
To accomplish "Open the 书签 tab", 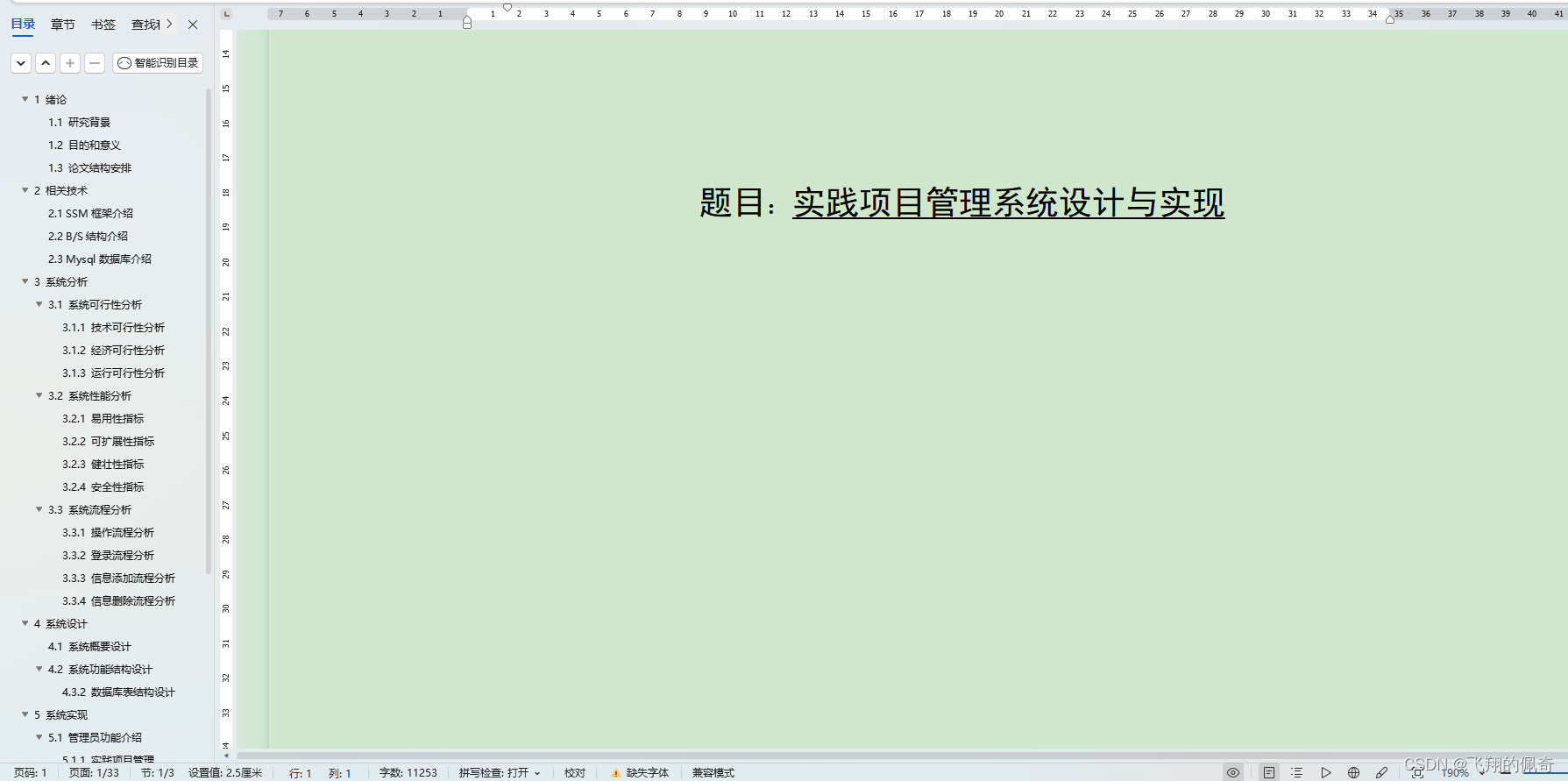I will [103, 25].
